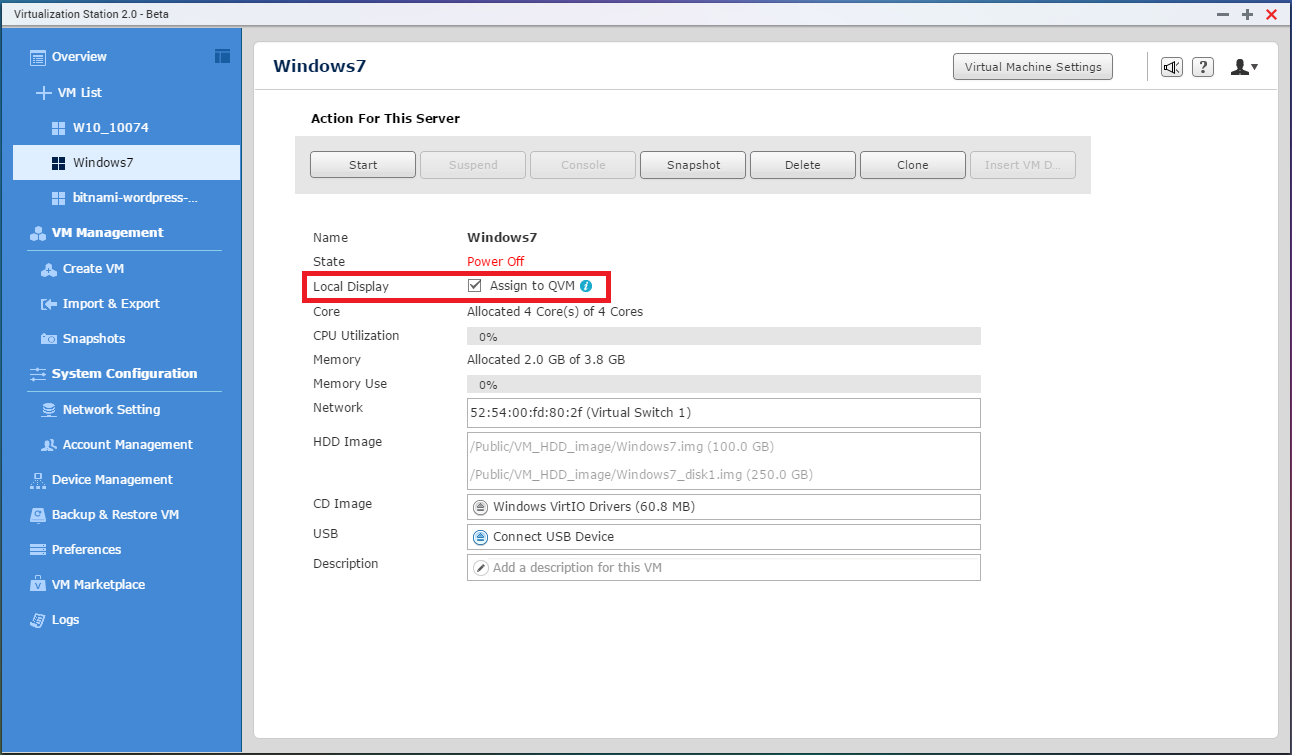This screenshot has height=755, width=1292.
Task: Select W10_10074 in the VM list
Action: point(110,128)
